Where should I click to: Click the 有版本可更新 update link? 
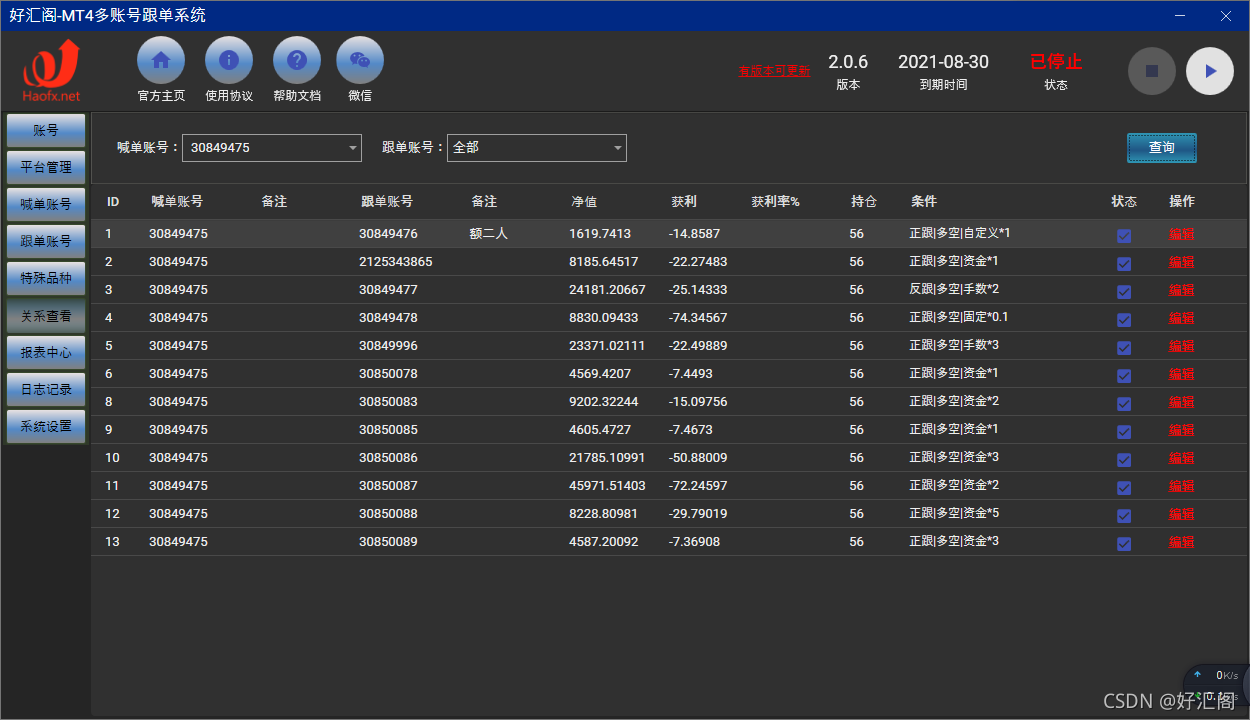click(774, 71)
